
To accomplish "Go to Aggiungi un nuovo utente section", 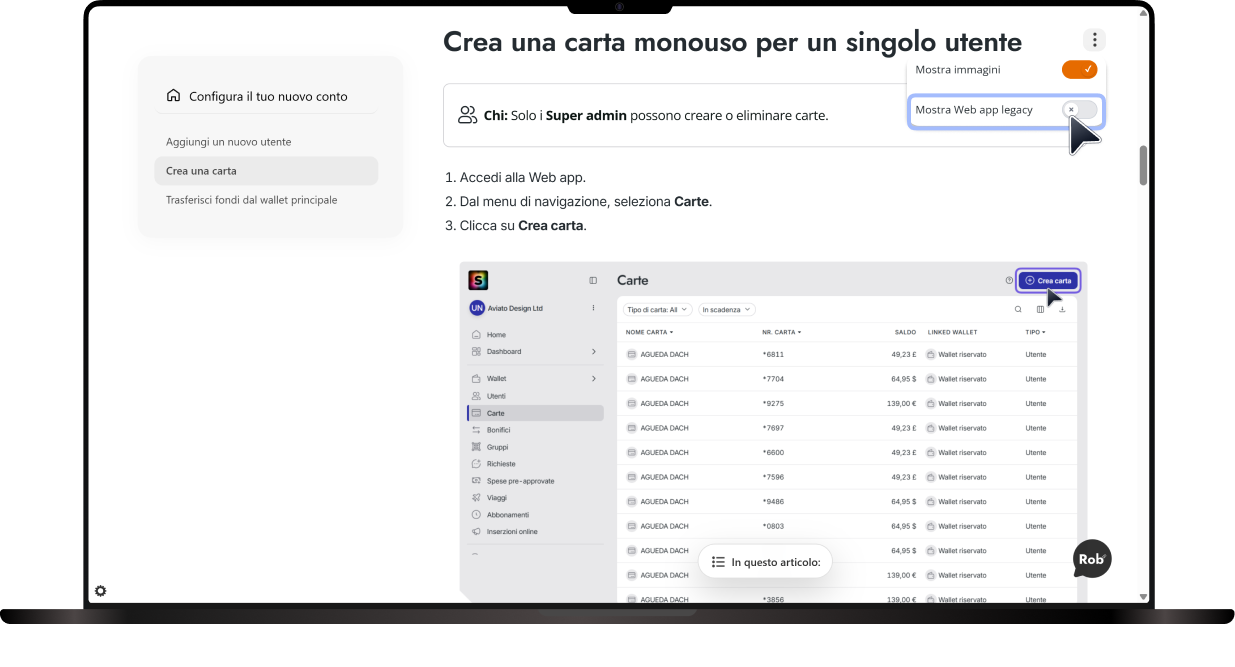I will click(229, 142).
